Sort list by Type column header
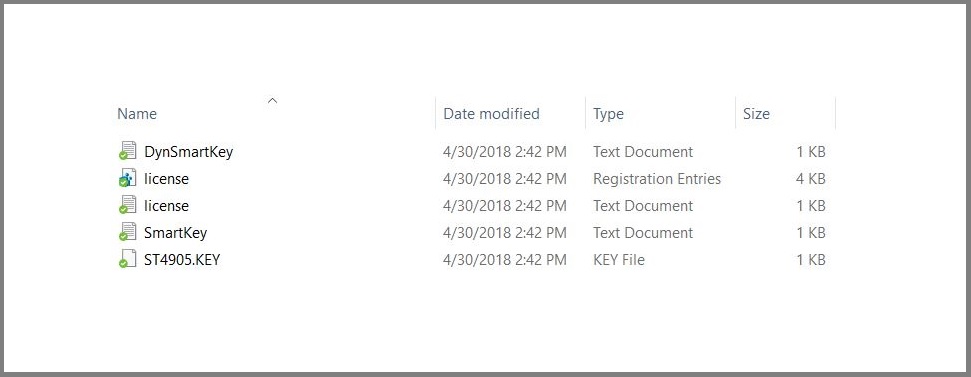 (608, 114)
